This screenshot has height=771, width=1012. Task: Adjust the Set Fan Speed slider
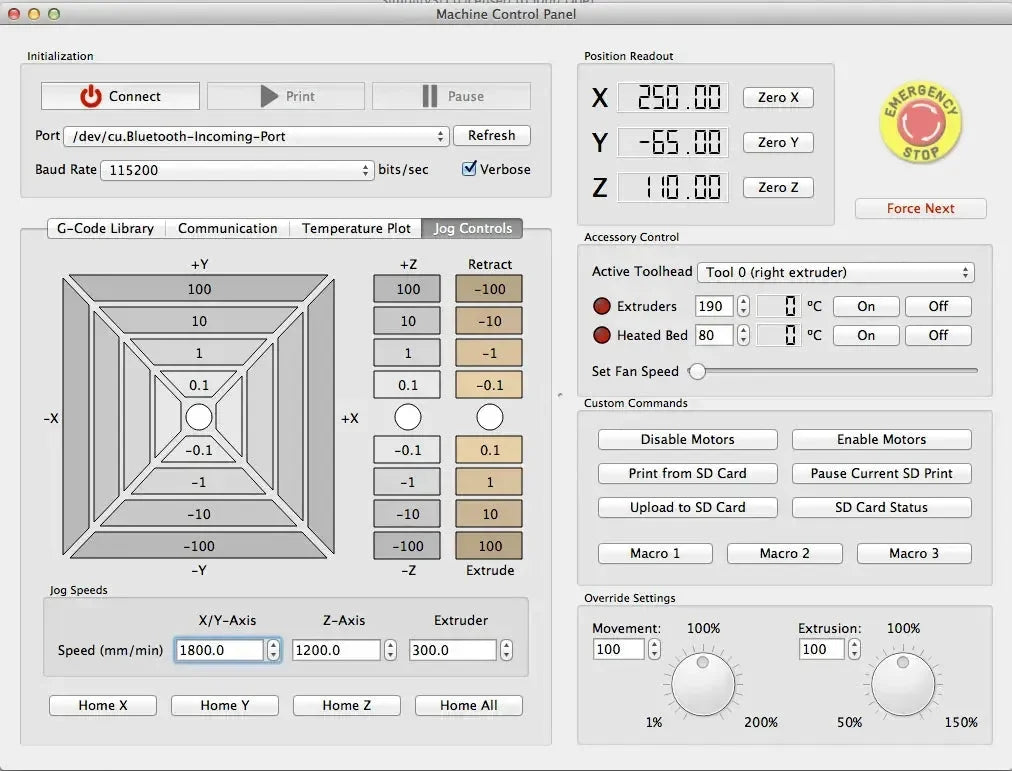698,371
